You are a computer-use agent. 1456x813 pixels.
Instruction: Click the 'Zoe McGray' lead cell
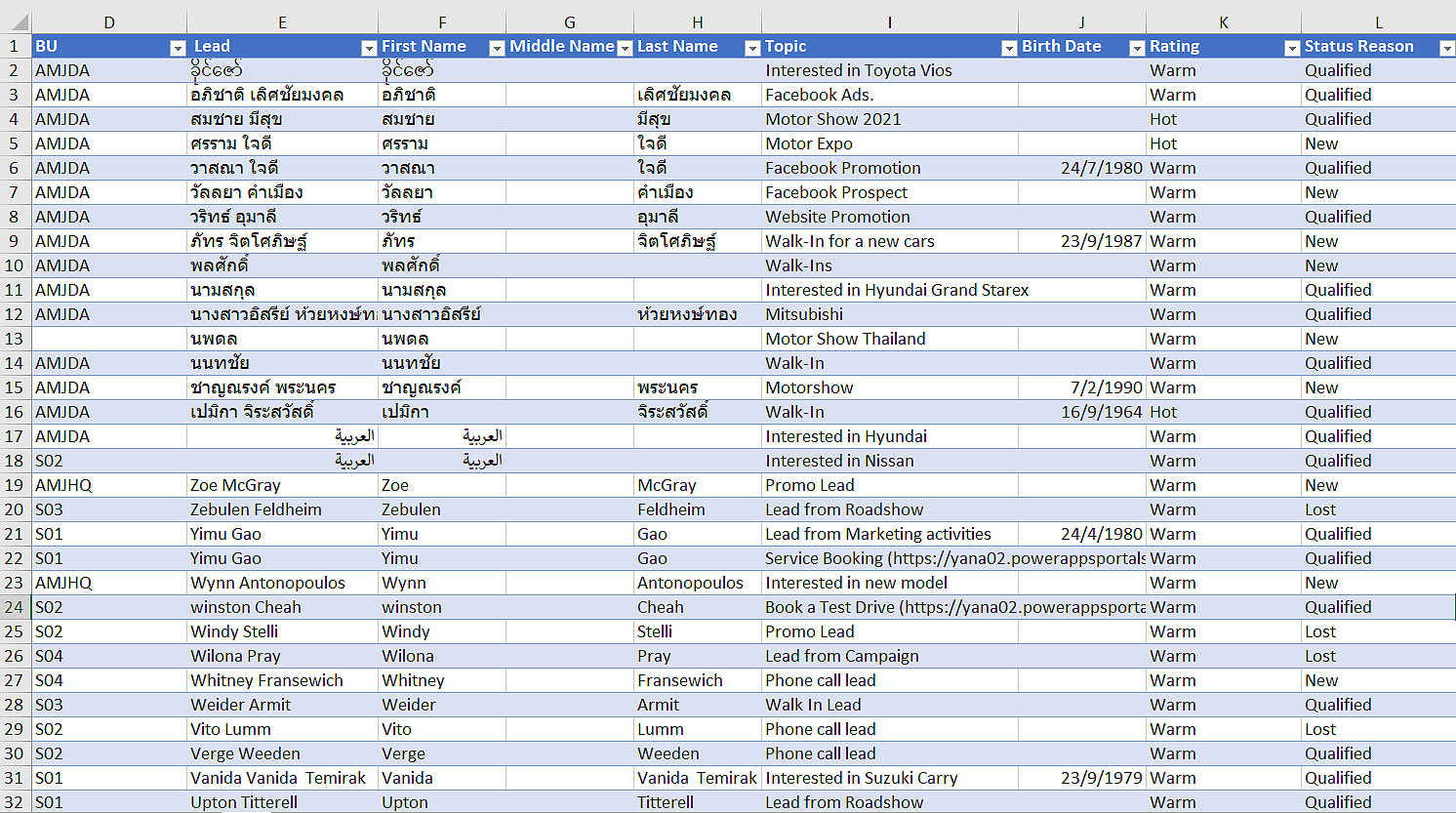pos(282,485)
